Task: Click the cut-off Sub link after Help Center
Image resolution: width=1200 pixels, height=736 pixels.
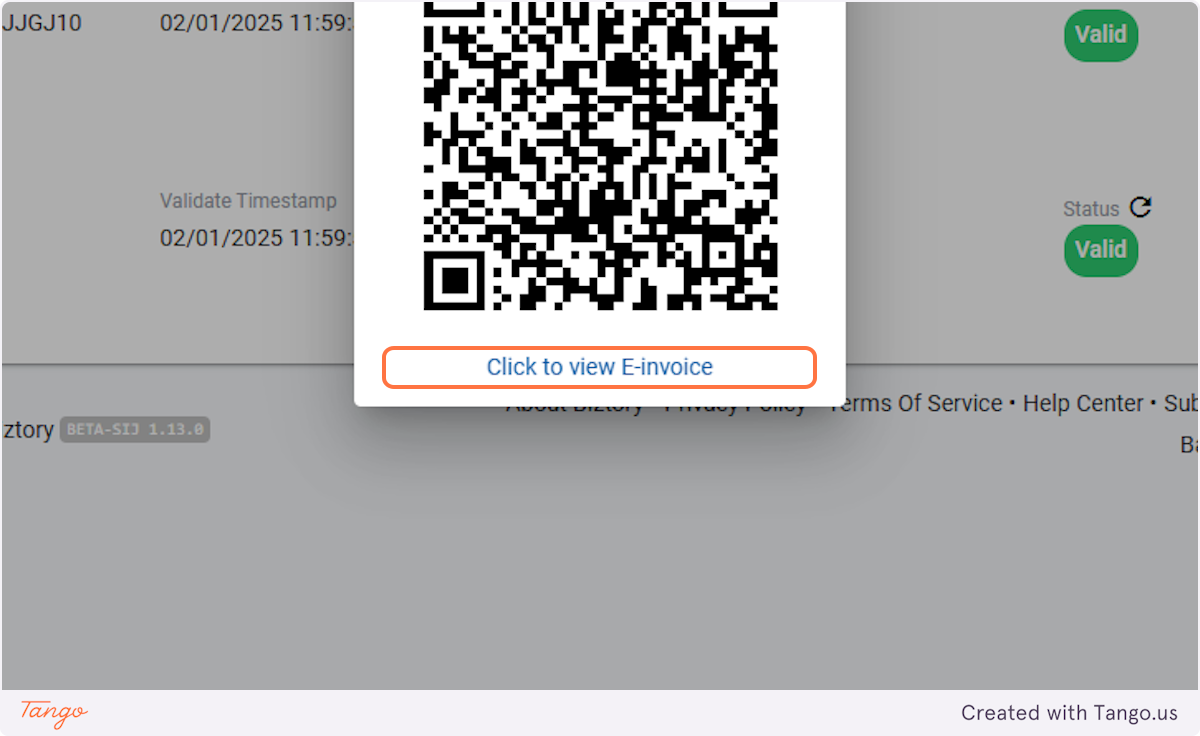Action: [1181, 404]
